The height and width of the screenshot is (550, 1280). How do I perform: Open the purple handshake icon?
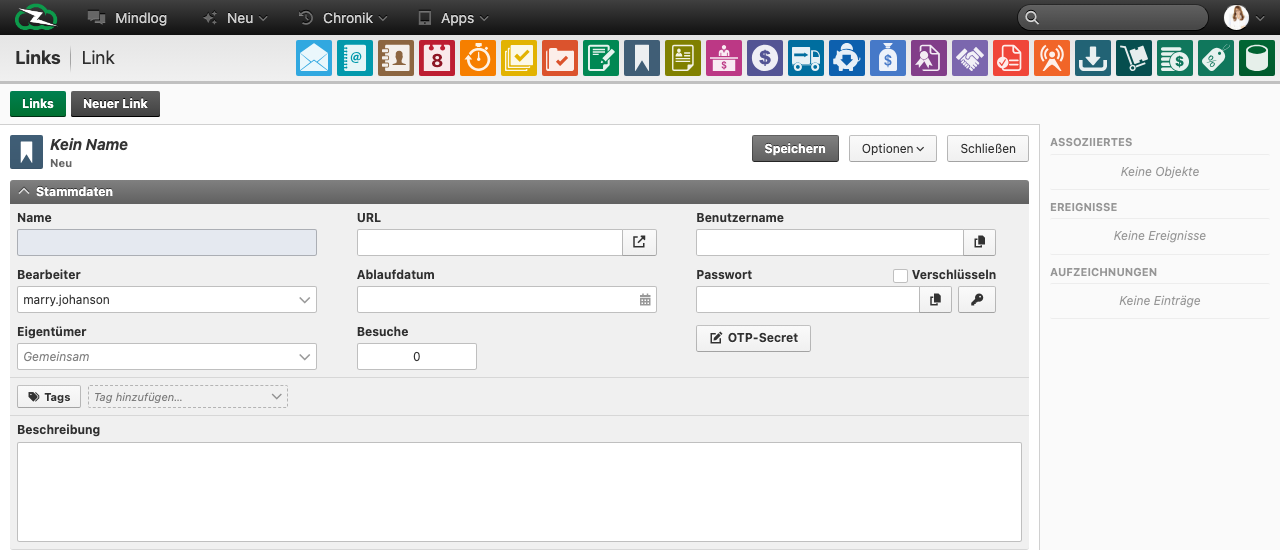pos(970,58)
